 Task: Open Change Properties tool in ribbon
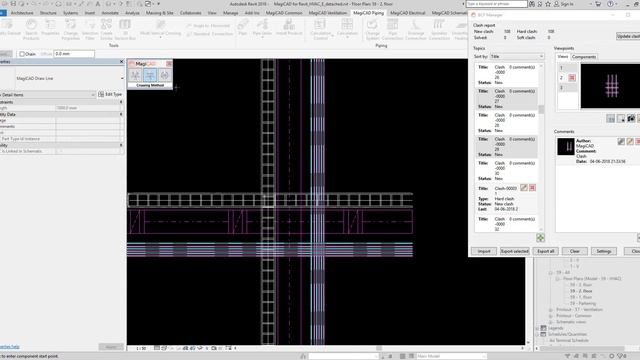(70, 29)
